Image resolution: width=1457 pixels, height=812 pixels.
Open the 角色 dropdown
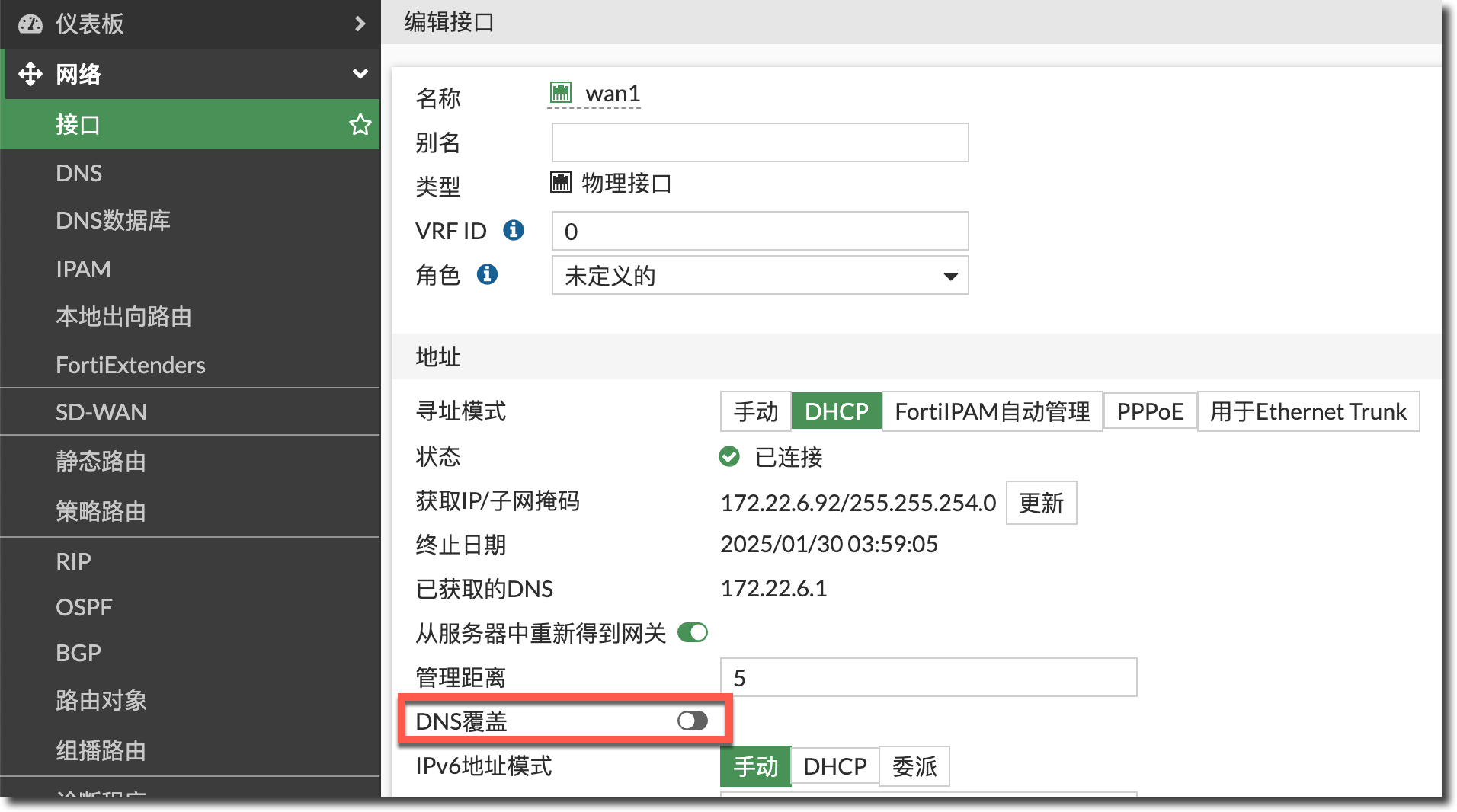[x=760, y=276]
